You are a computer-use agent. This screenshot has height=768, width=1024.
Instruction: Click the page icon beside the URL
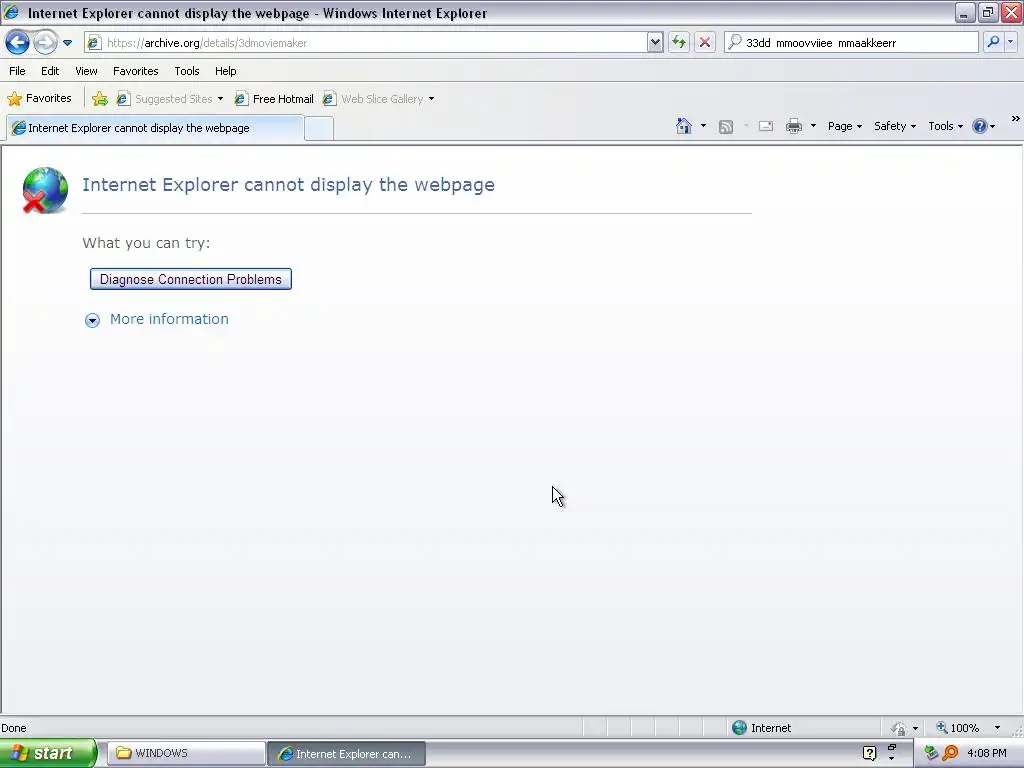tap(94, 43)
